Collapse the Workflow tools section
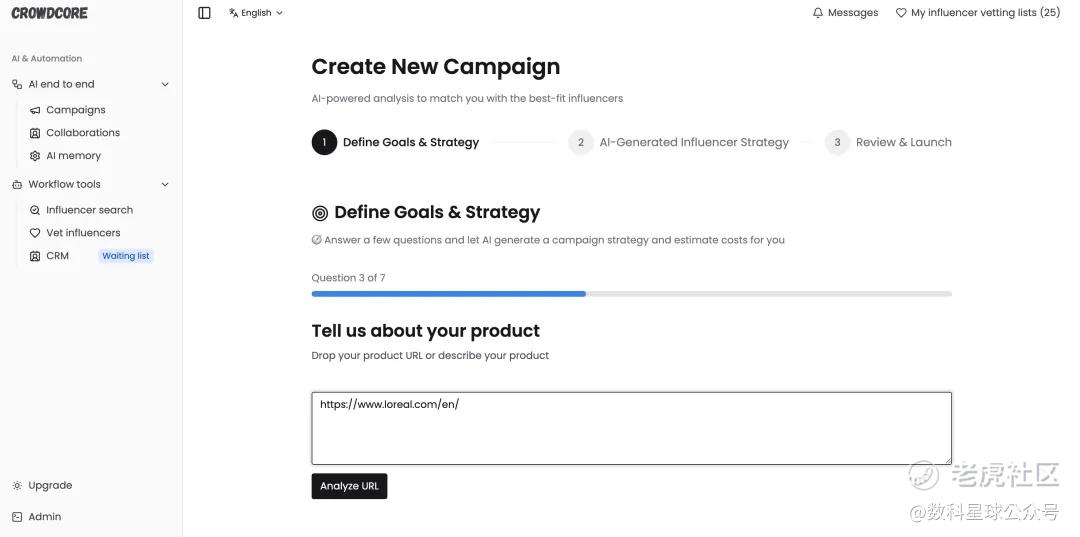Screen dimensions: 1080x537 165,185
